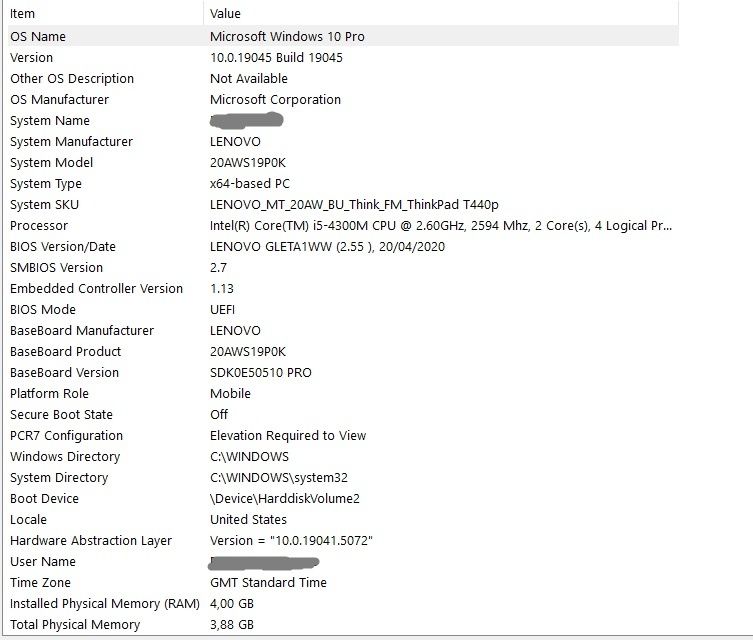Click the United States locale value
753x640 pixels.
coord(248,520)
